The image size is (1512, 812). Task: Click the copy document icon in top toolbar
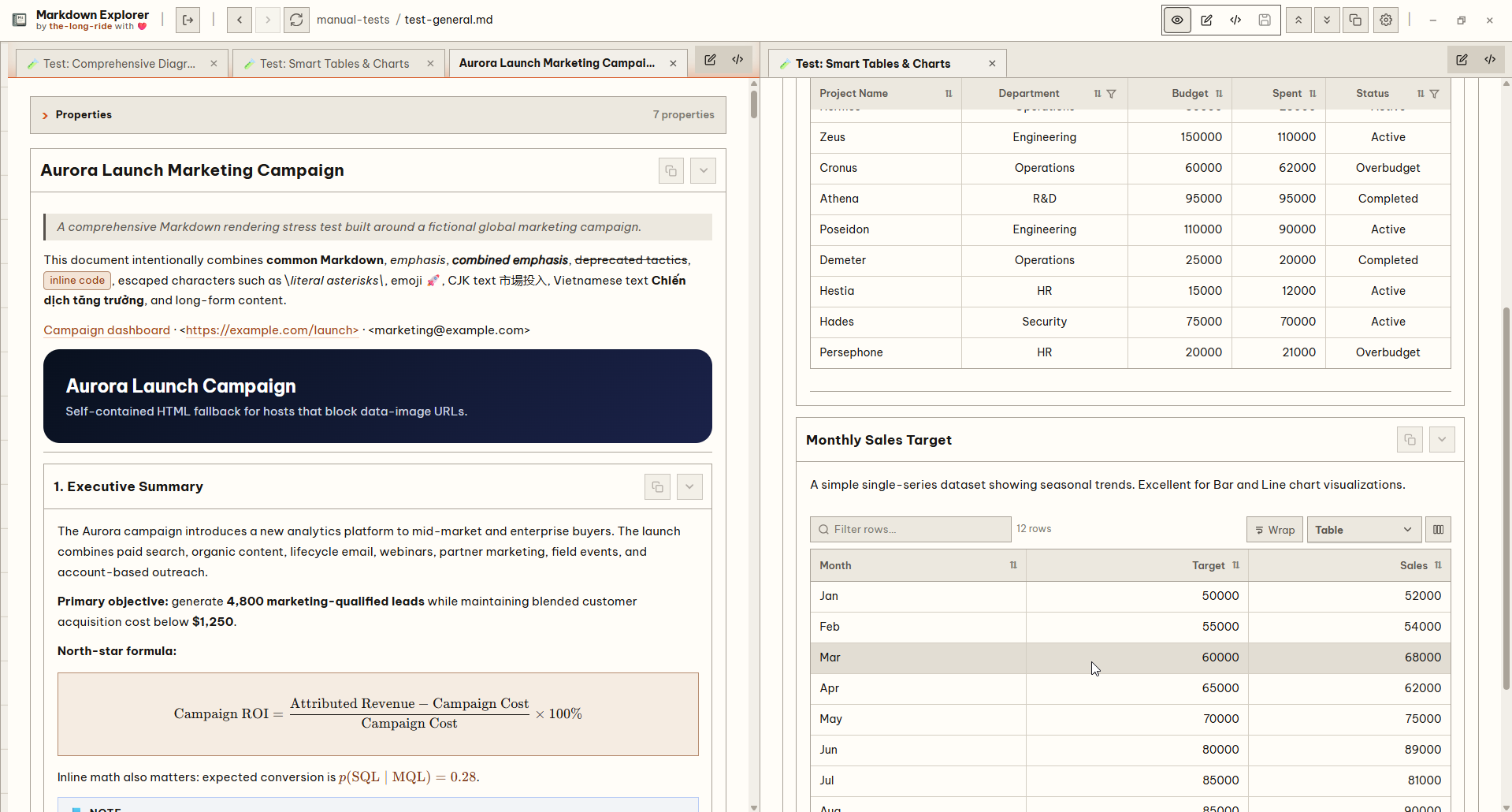(1355, 20)
